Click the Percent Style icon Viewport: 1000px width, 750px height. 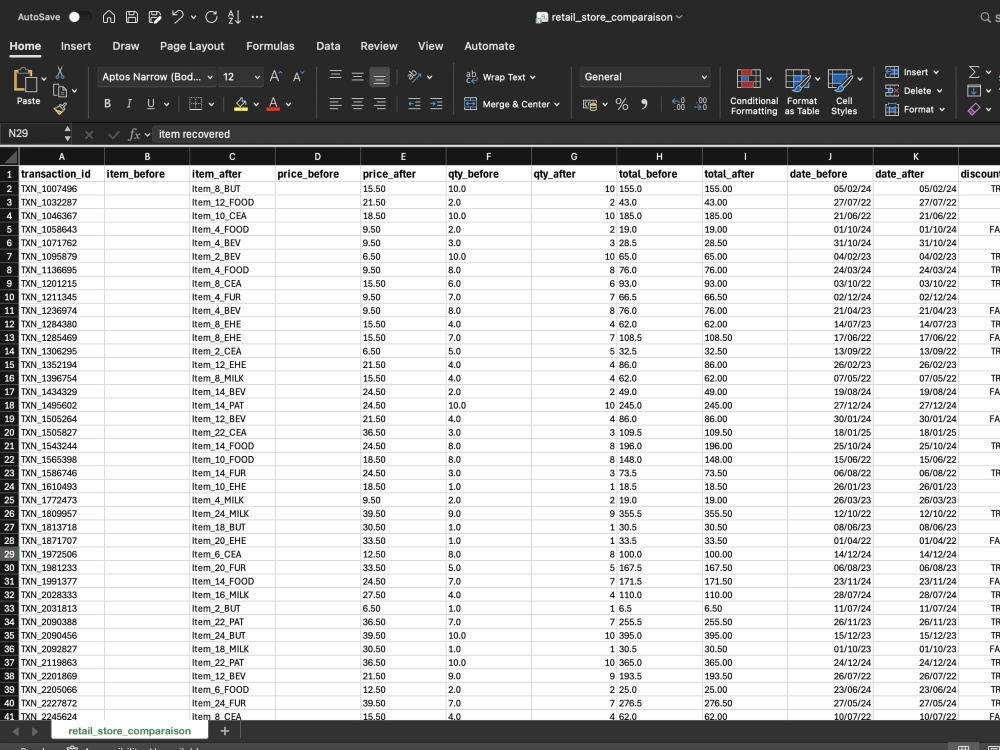click(622, 104)
